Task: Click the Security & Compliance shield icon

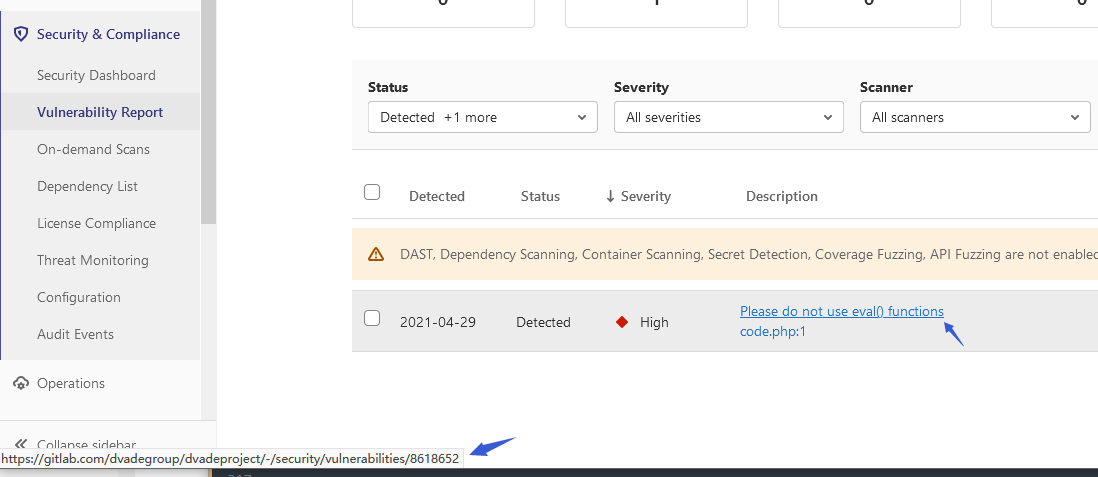Action: point(20,34)
